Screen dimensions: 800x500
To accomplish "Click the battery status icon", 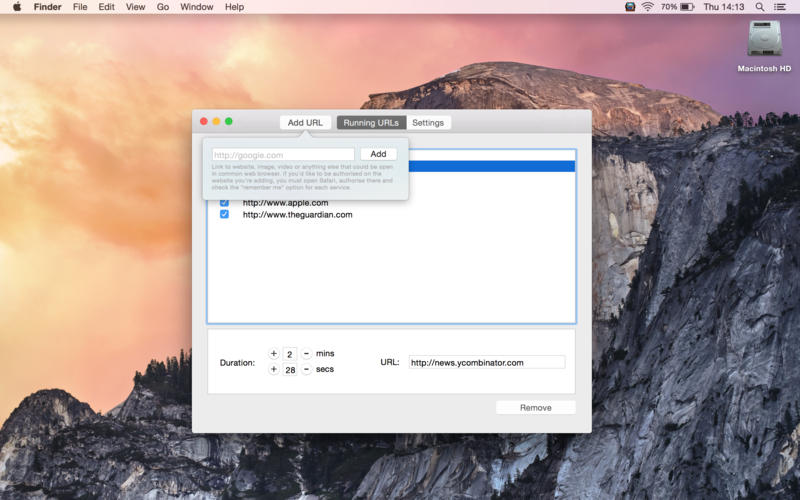I will click(688, 7).
